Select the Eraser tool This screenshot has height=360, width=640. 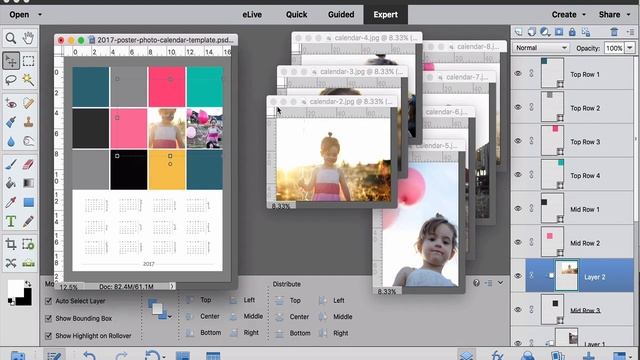click(x=28, y=164)
